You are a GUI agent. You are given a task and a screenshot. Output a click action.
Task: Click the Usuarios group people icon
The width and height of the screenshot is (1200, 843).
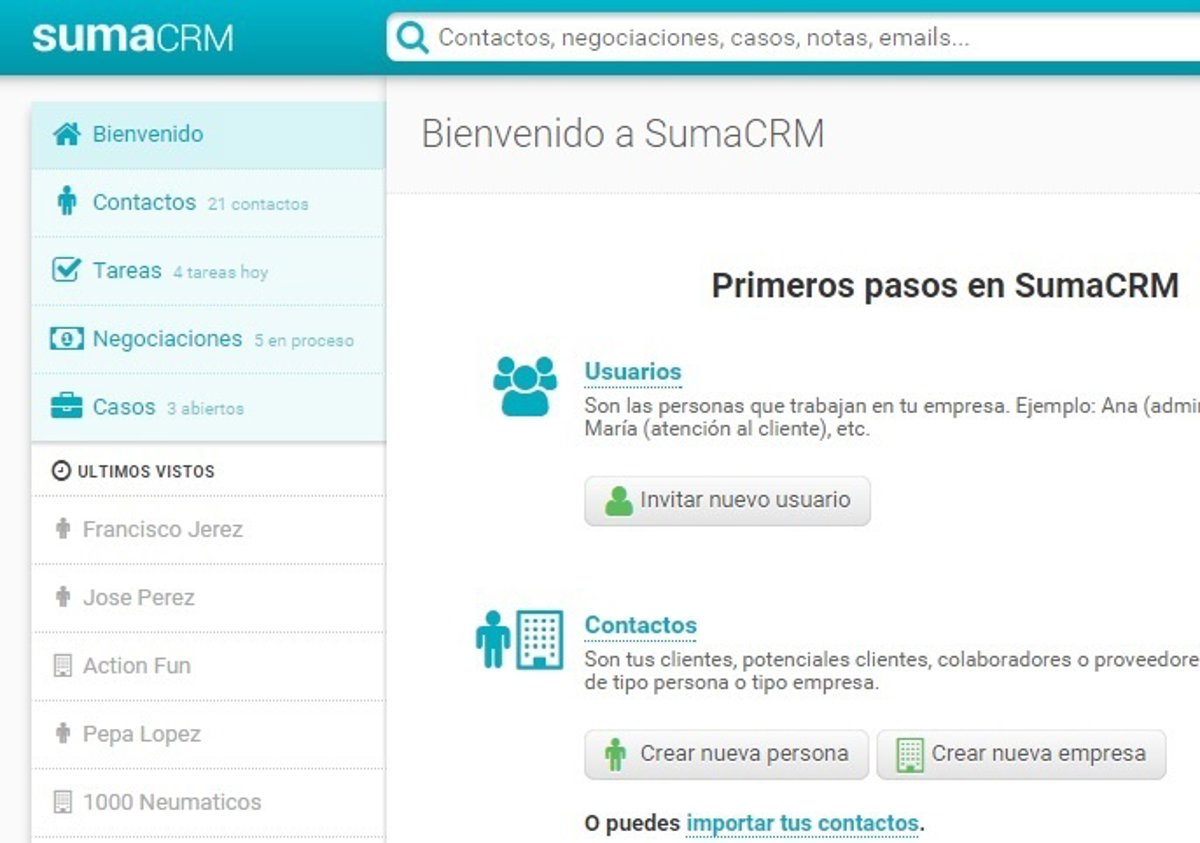coord(525,386)
